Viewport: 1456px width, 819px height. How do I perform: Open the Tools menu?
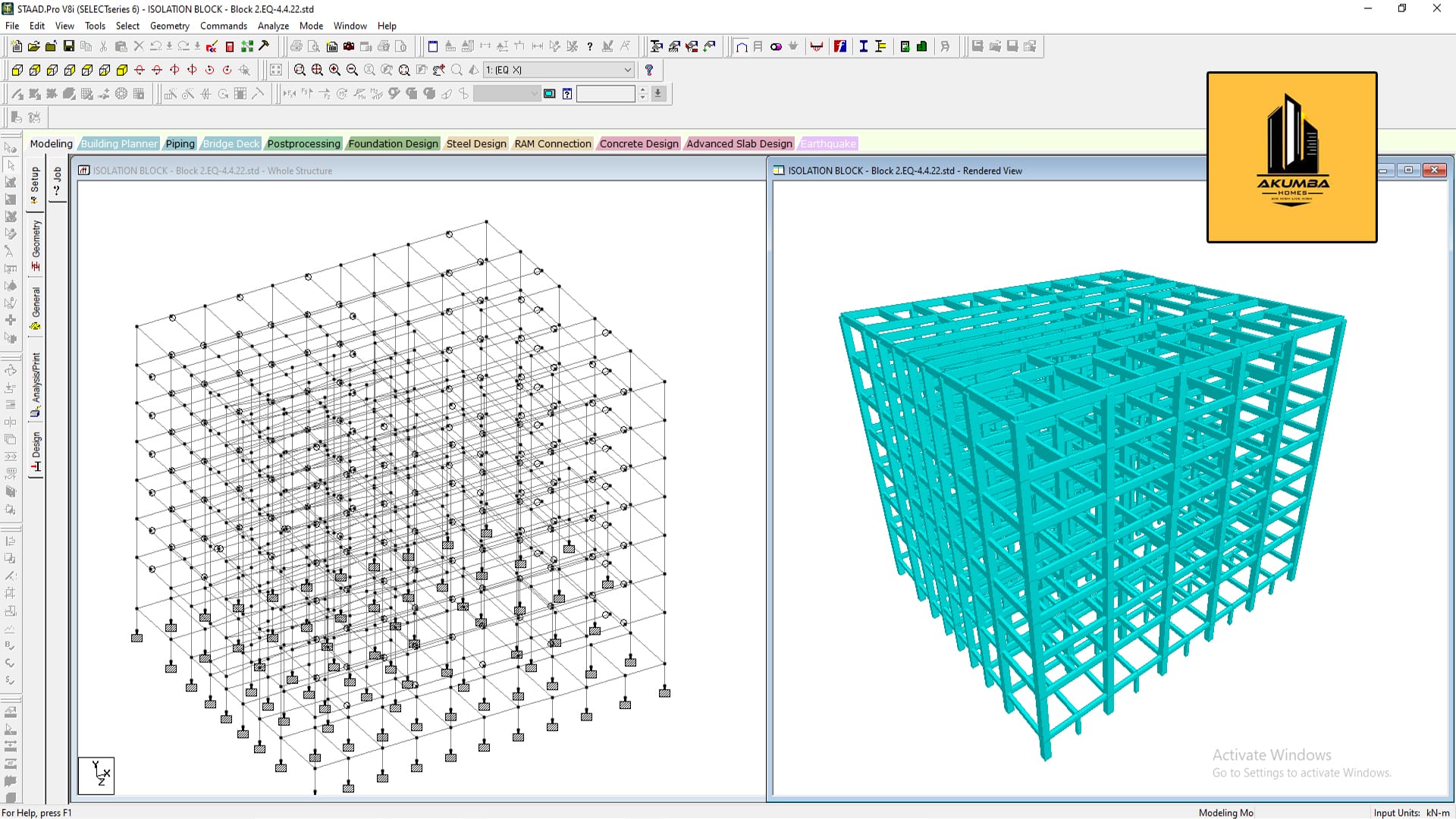click(95, 26)
